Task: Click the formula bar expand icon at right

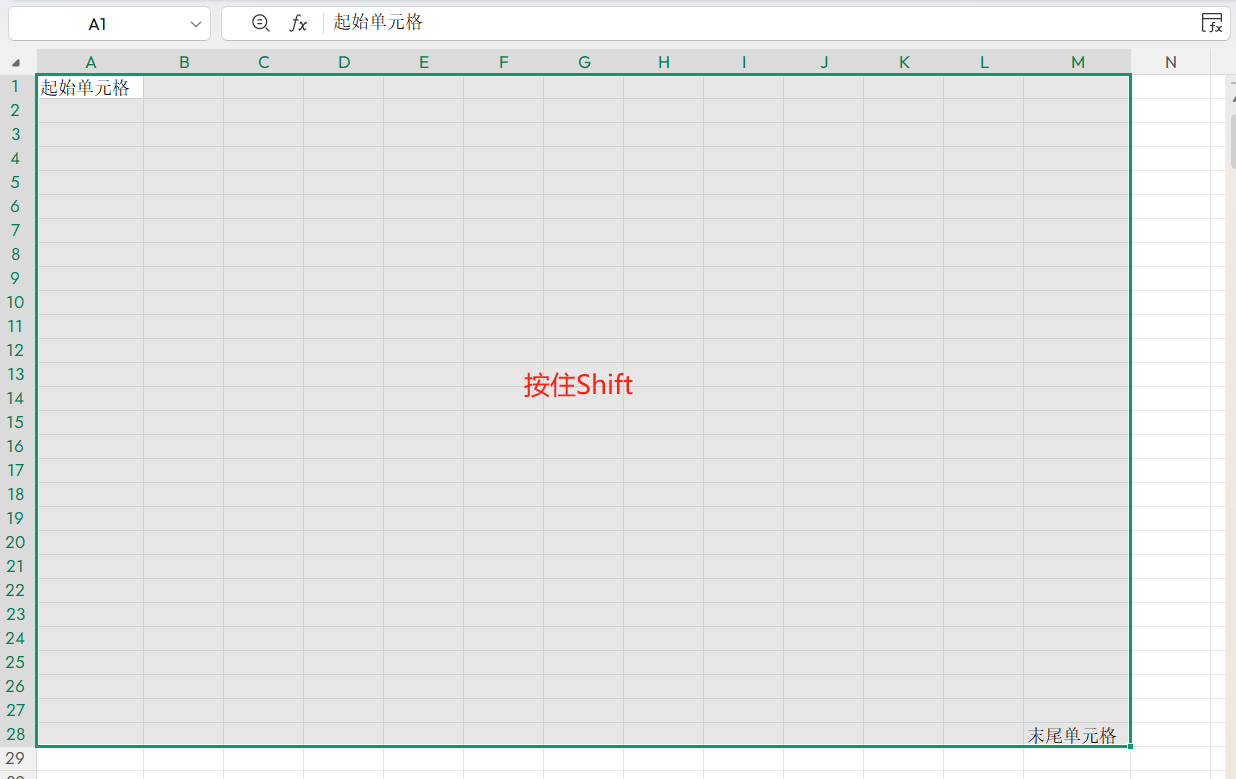Action: tap(1211, 24)
